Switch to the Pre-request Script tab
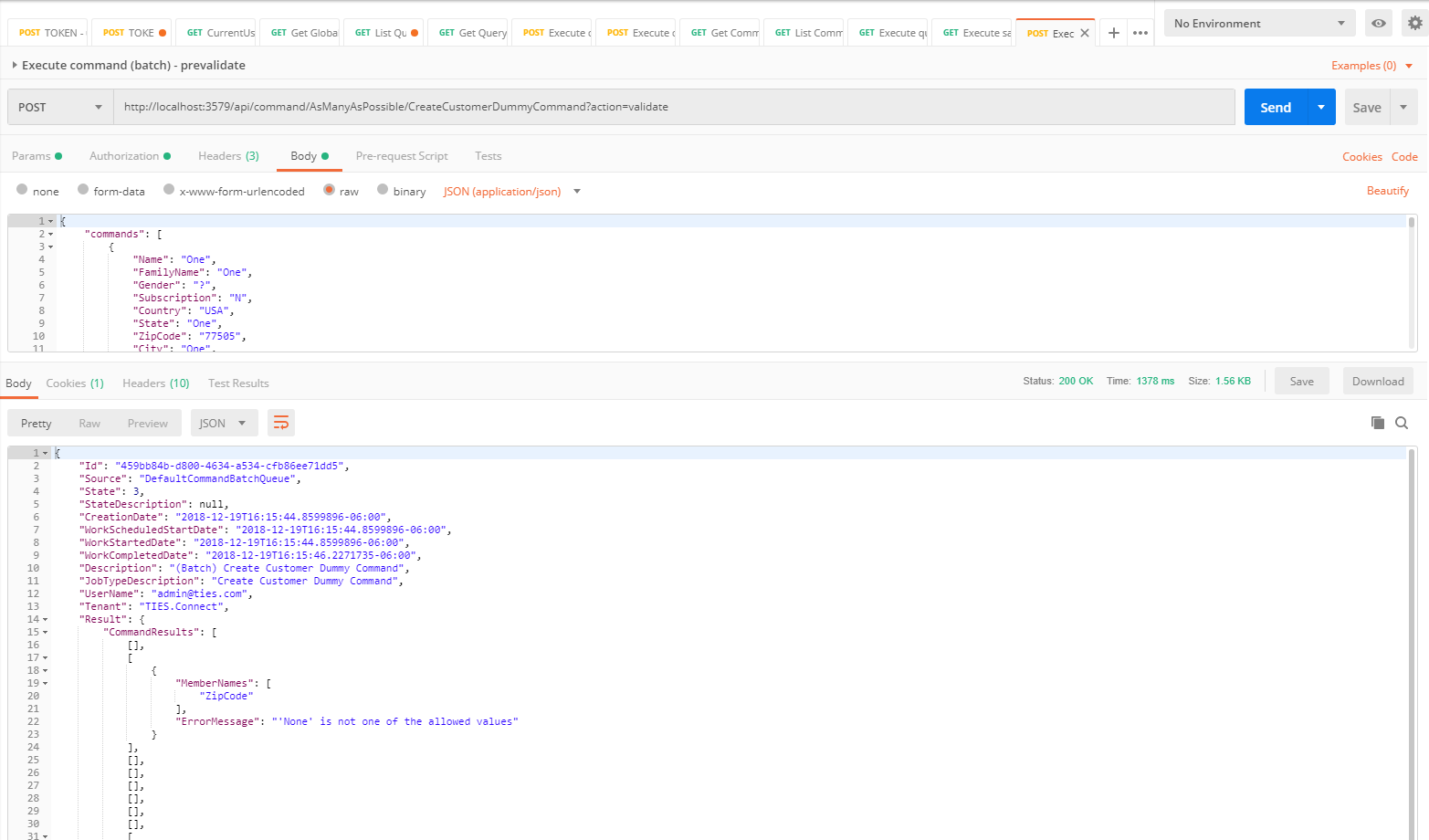Screen dimensions: 1429x840 tap(402, 156)
